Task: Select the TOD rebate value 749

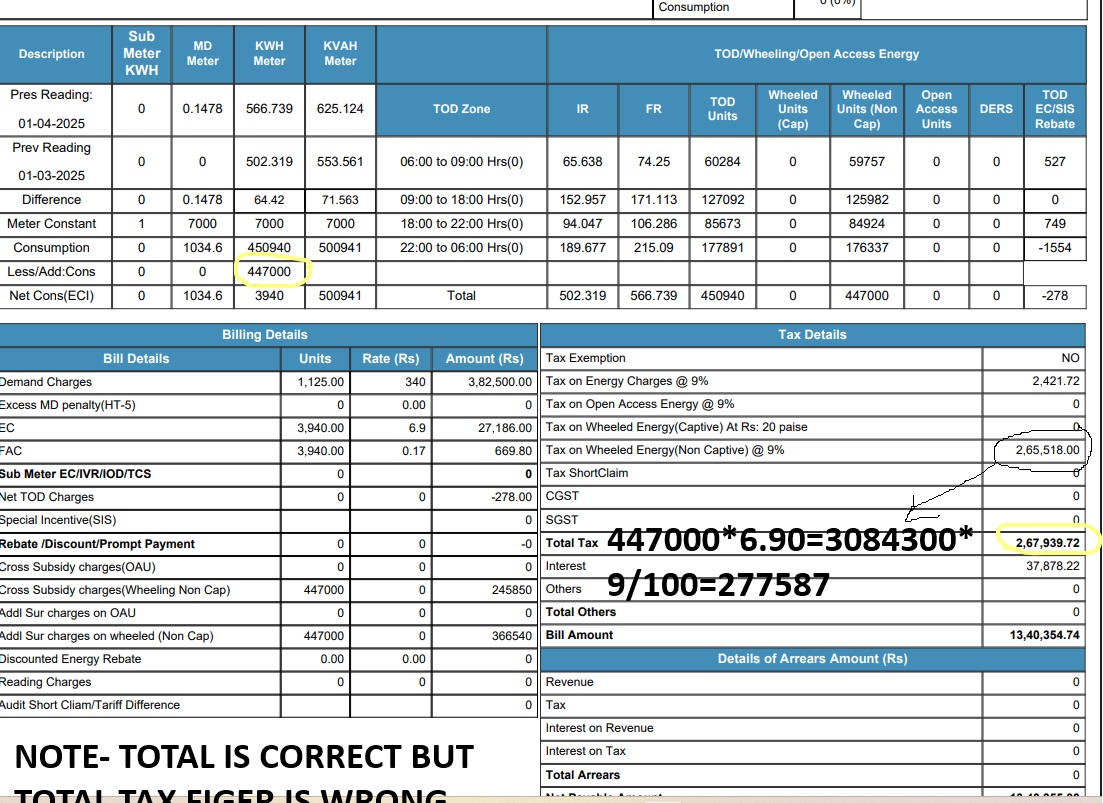Action: pos(1054,224)
